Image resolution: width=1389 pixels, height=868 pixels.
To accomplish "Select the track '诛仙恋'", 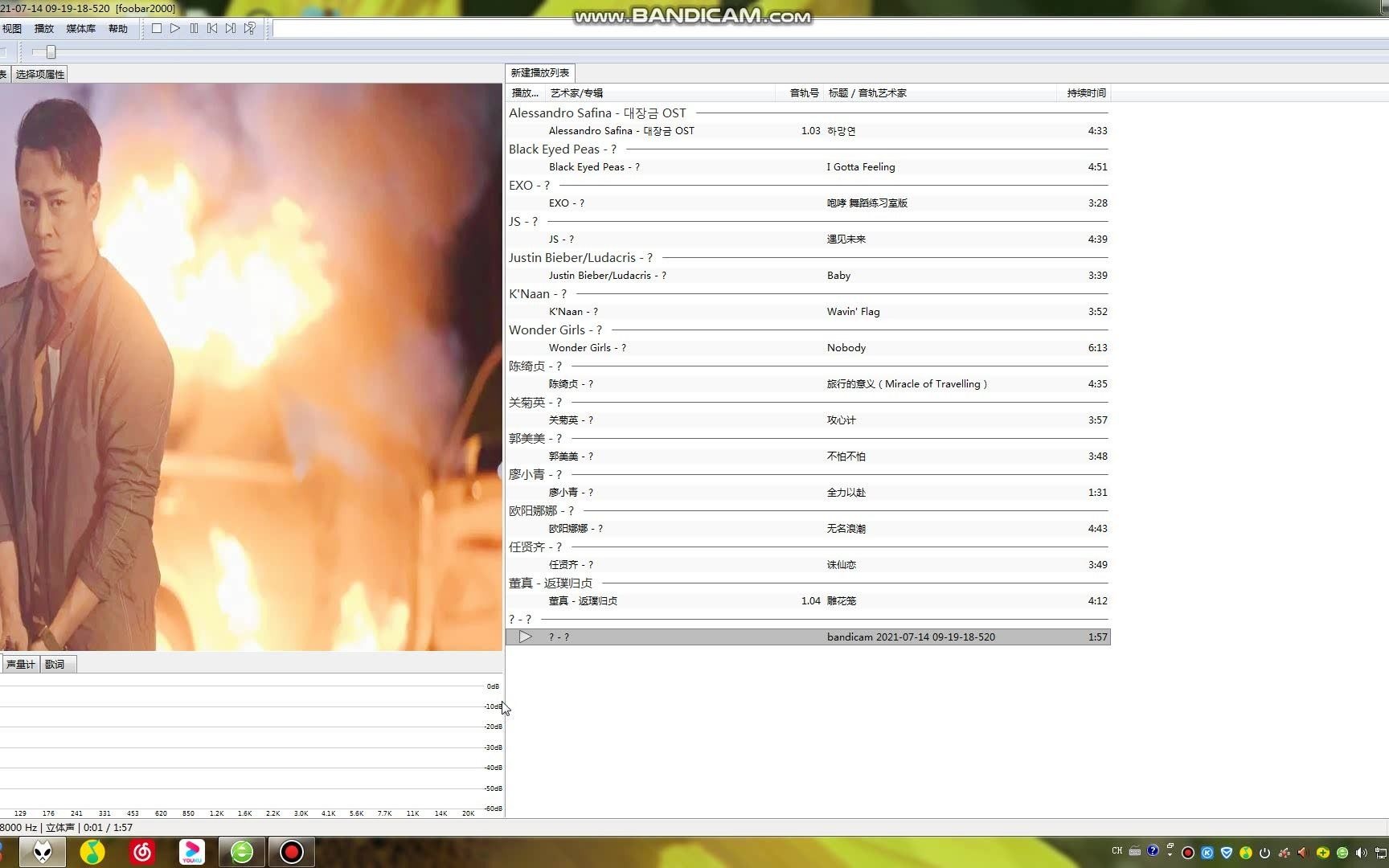I will tap(808, 564).
